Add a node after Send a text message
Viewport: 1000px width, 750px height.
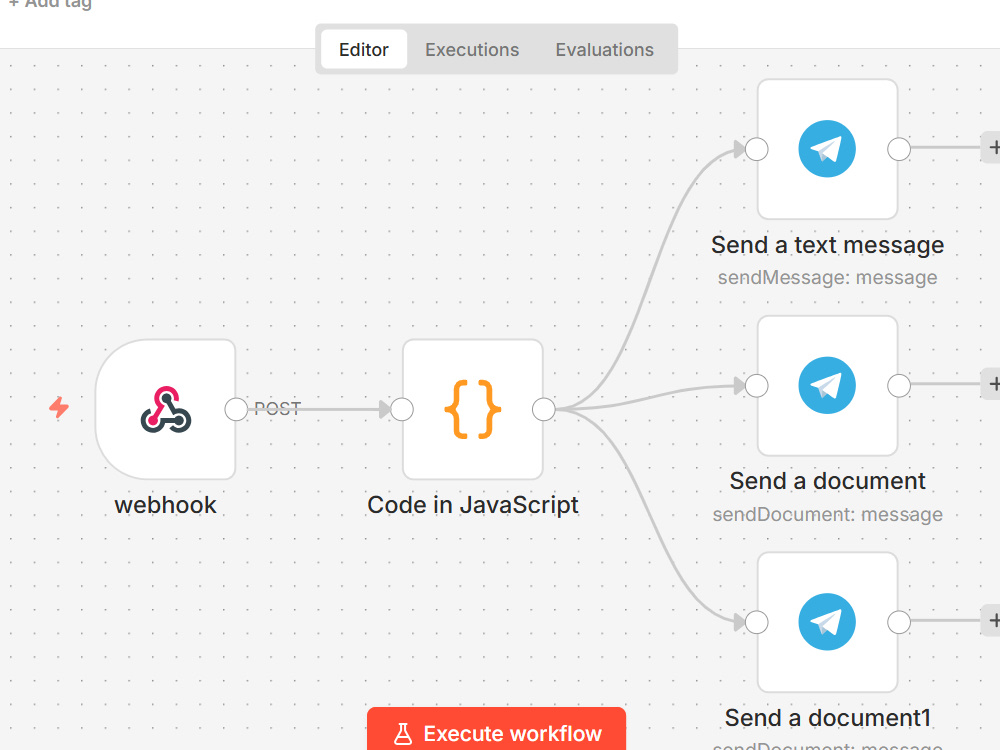point(991,147)
